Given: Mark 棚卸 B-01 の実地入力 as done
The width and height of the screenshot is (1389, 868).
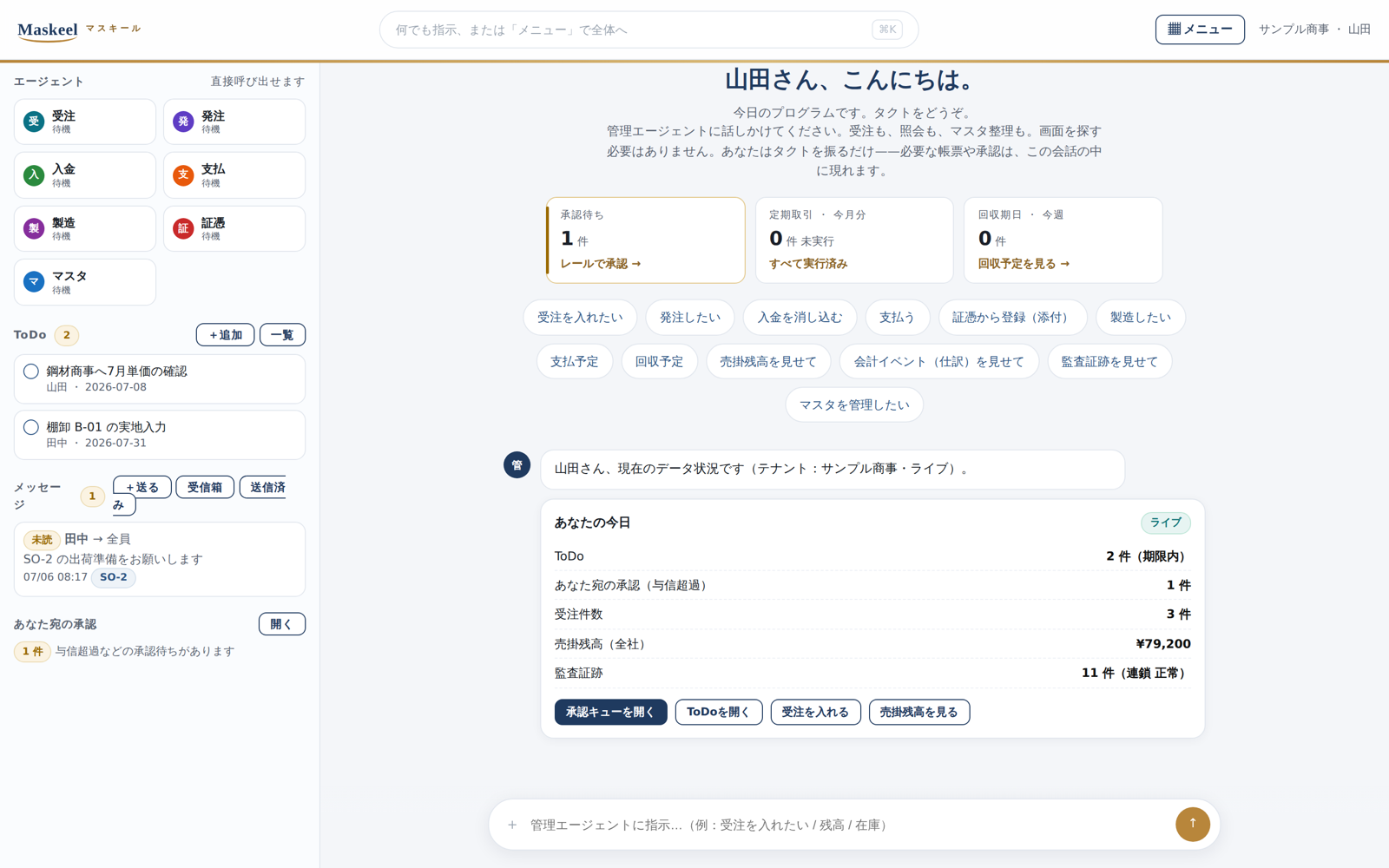Looking at the screenshot, I should click(31, 427).
